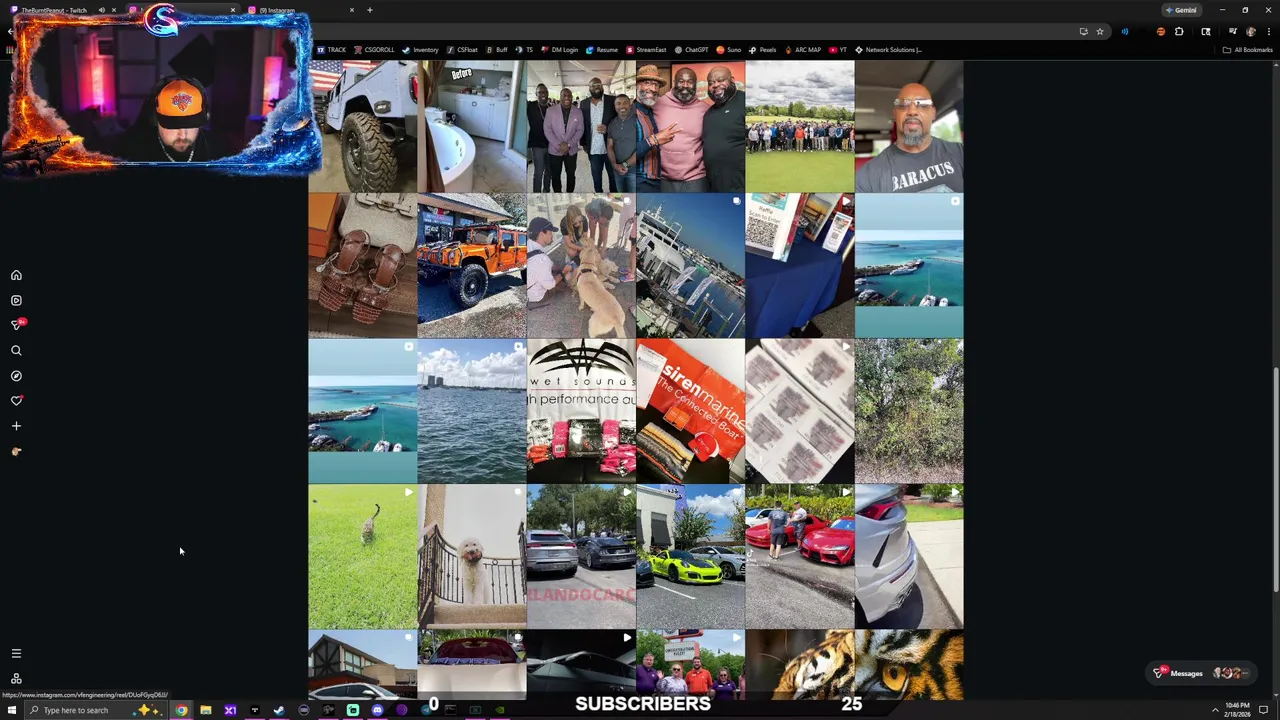
Task: Open Suno bookmark
Action: (x=728, y=50)
